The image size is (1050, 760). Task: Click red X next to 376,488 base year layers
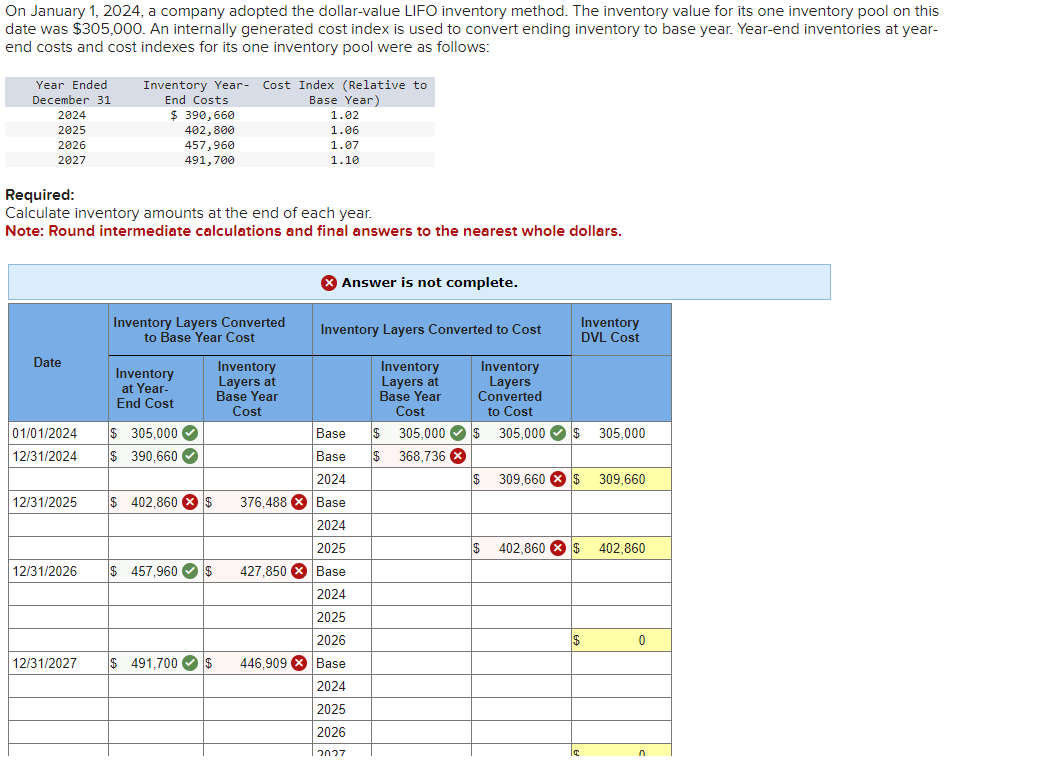click(299, 502)
